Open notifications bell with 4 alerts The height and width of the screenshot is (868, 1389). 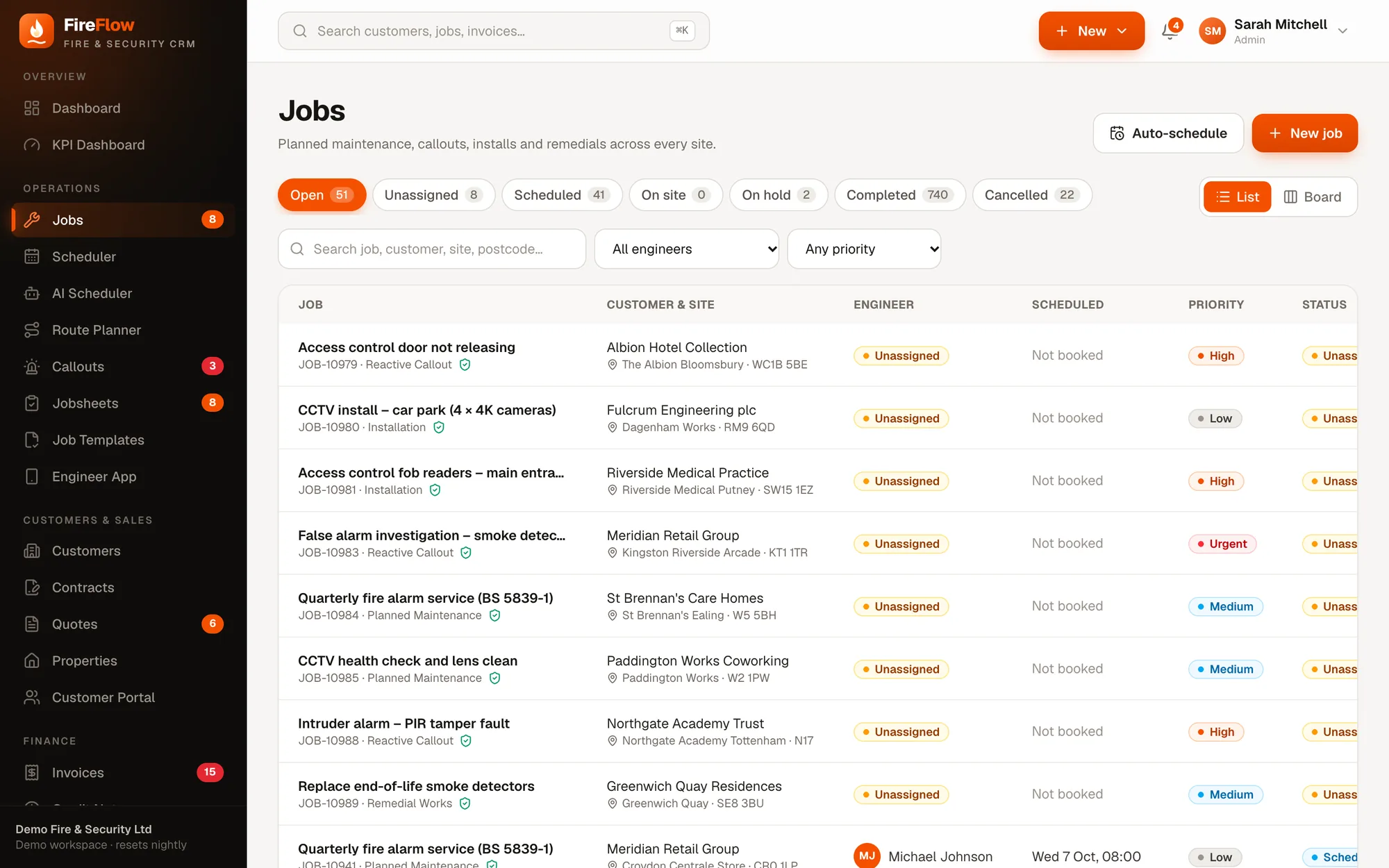pos(1170,31)
